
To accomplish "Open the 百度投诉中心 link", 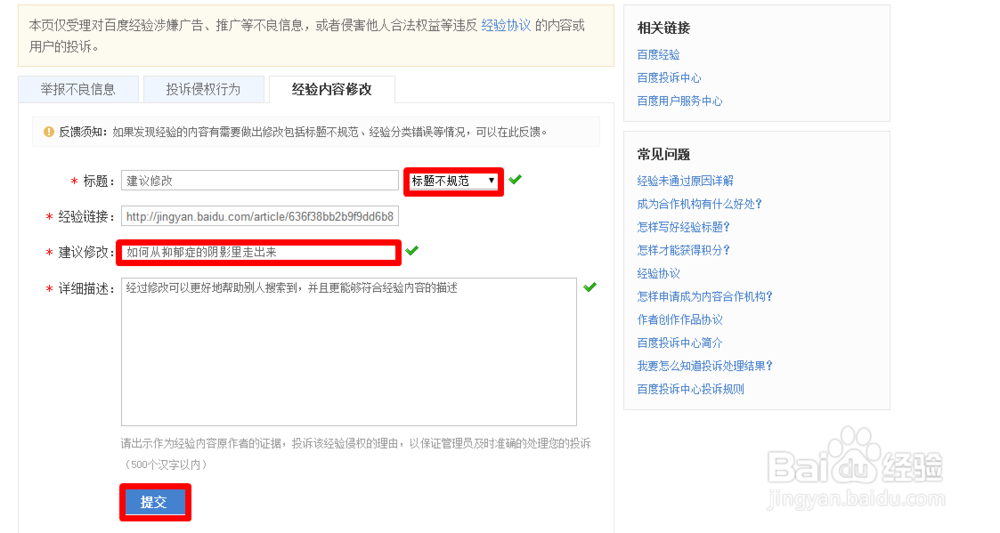I will (x=669, y=78).
